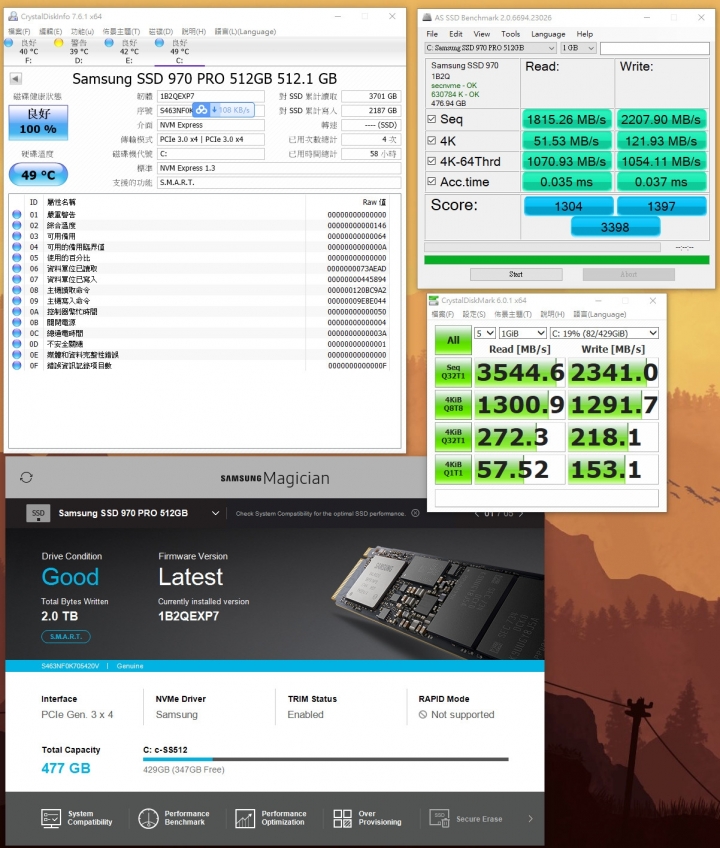Click the blue 100 % health status box
The width and height of the screenshot is (720, 848).
(38, 123)
